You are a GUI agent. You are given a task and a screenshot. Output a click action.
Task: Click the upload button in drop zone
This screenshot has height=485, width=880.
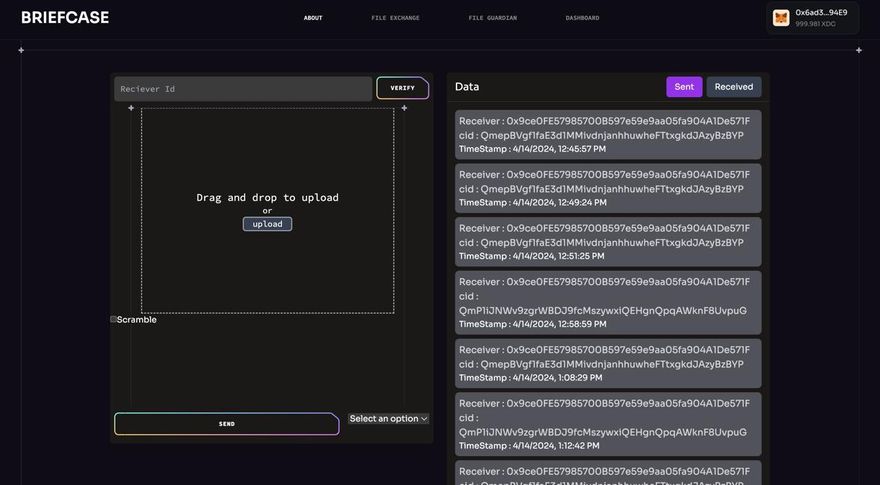(x=267, y=224)
